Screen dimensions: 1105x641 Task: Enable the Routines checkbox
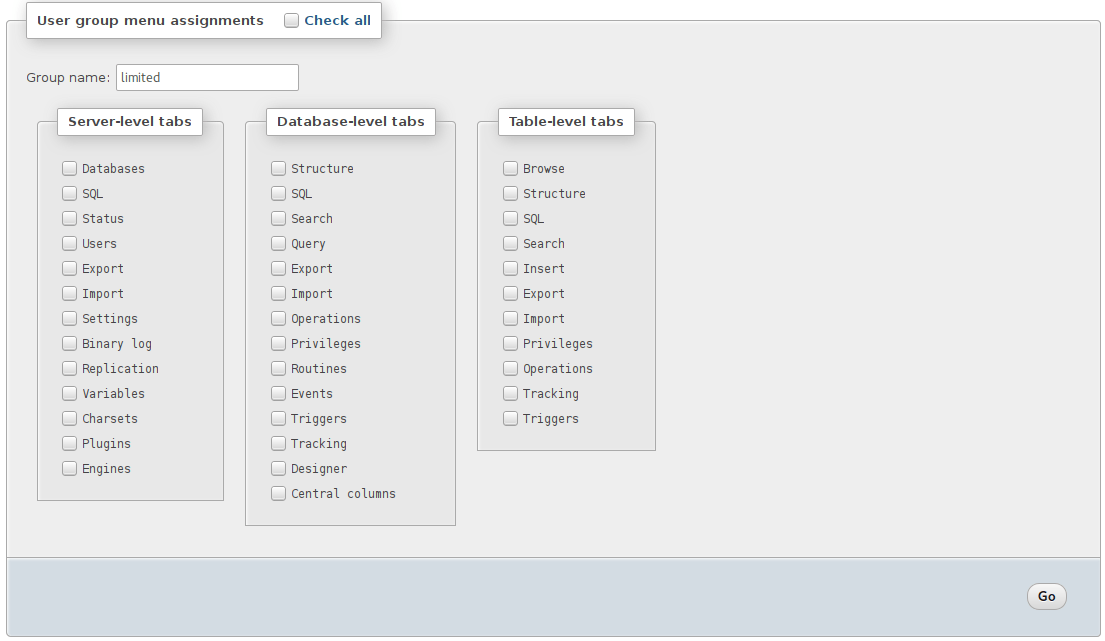(278, 368)
